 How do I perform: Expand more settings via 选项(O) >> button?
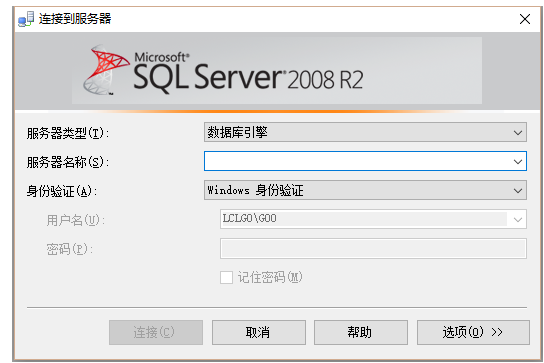(473, 332)
